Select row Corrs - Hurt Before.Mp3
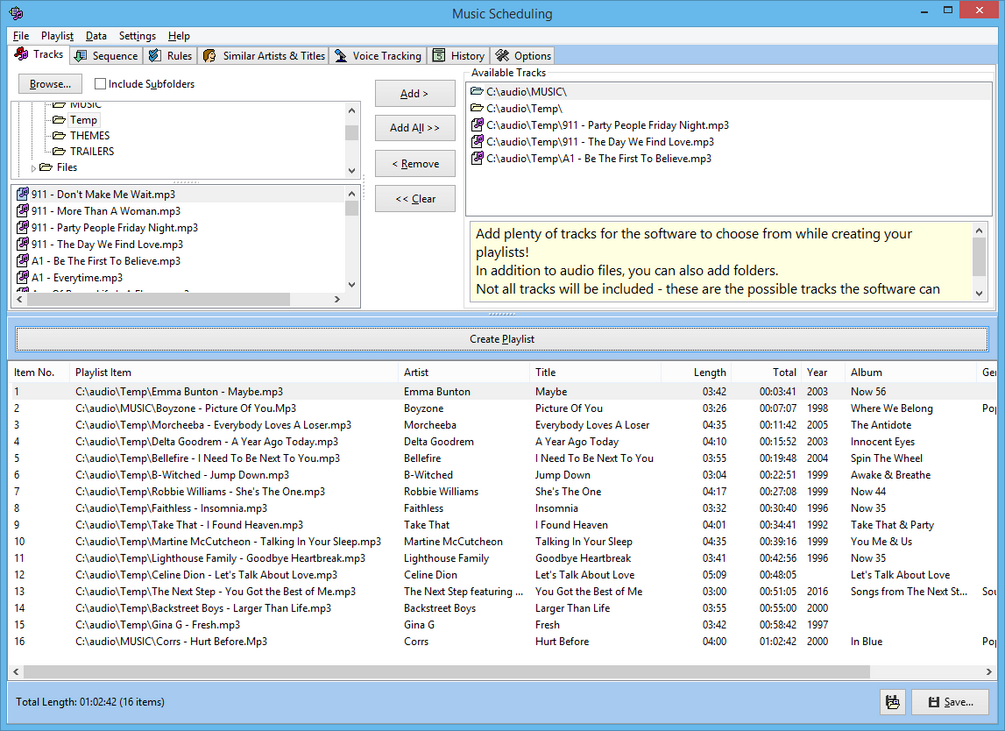The height and width of the screenshot is (731, 1005). click(502, 641)
